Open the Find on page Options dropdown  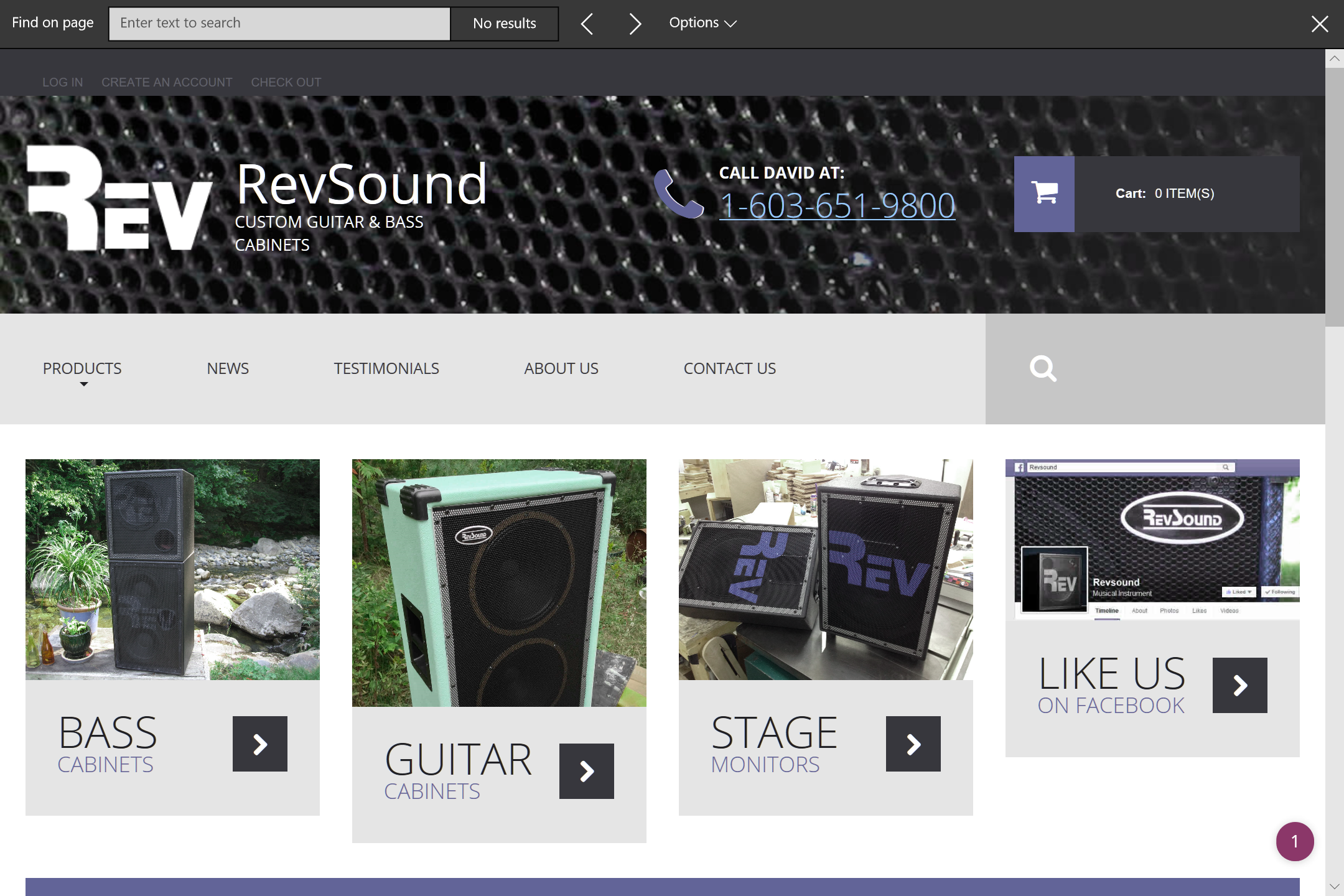702,23
